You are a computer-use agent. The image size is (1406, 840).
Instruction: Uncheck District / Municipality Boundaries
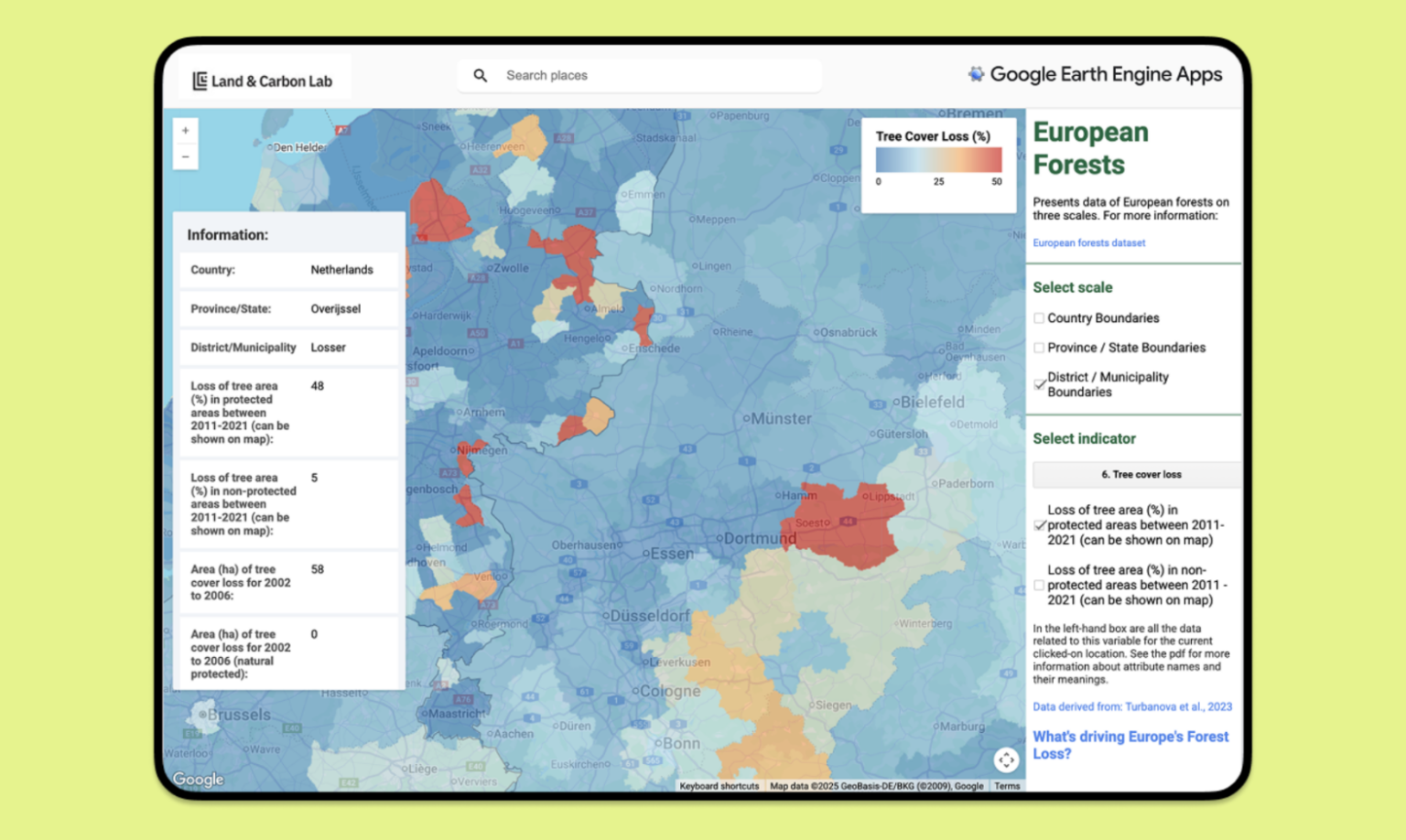[1040, 384]
